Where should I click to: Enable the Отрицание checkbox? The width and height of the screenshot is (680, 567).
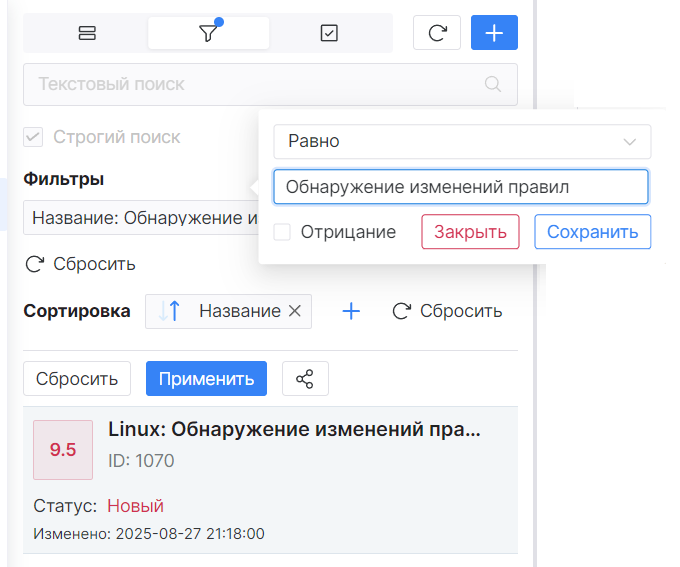283,232
